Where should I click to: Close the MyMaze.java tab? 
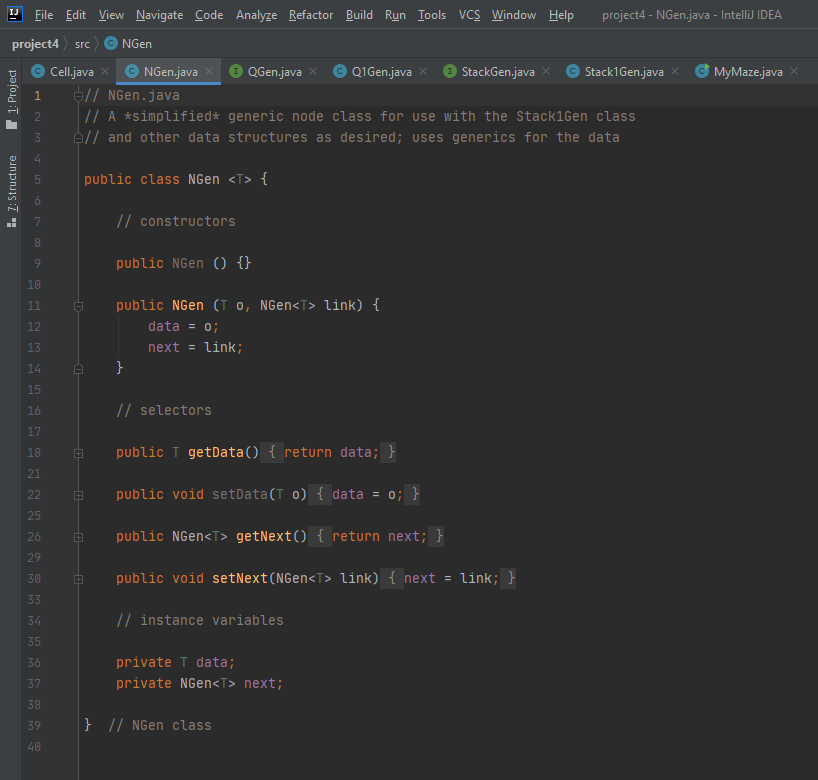click(793, 71)
